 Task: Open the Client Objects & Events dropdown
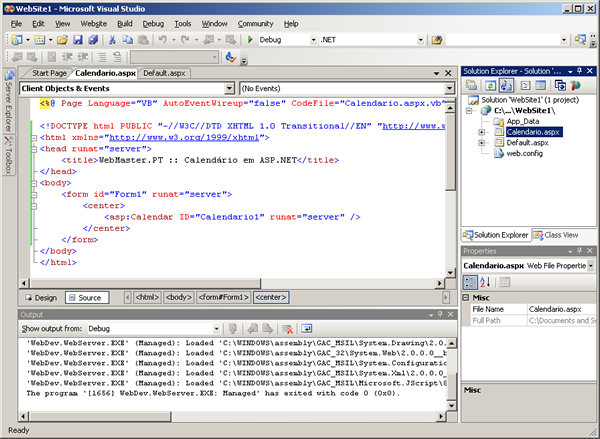(229, 88)
